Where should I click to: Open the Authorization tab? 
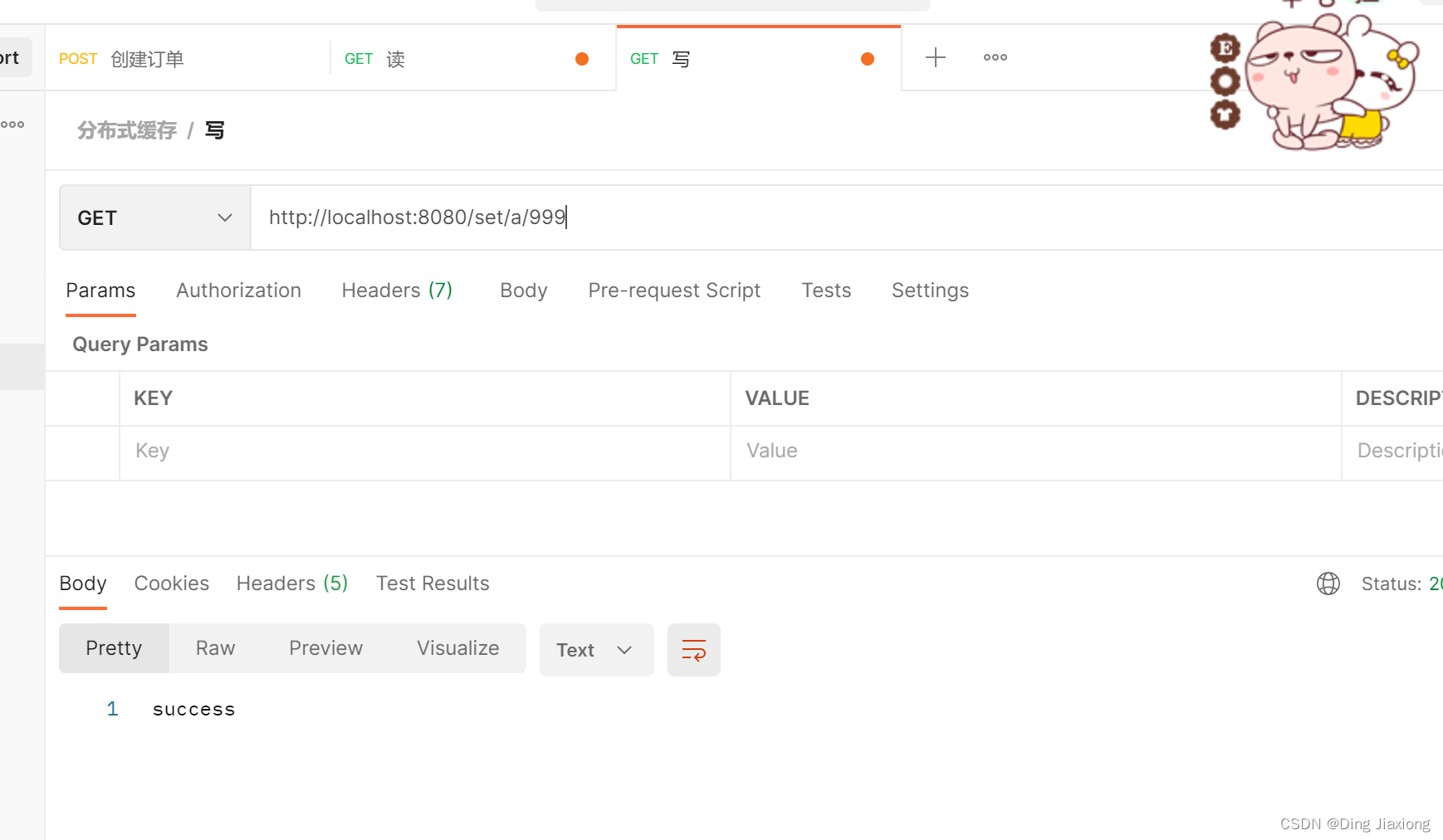point(238,291)
